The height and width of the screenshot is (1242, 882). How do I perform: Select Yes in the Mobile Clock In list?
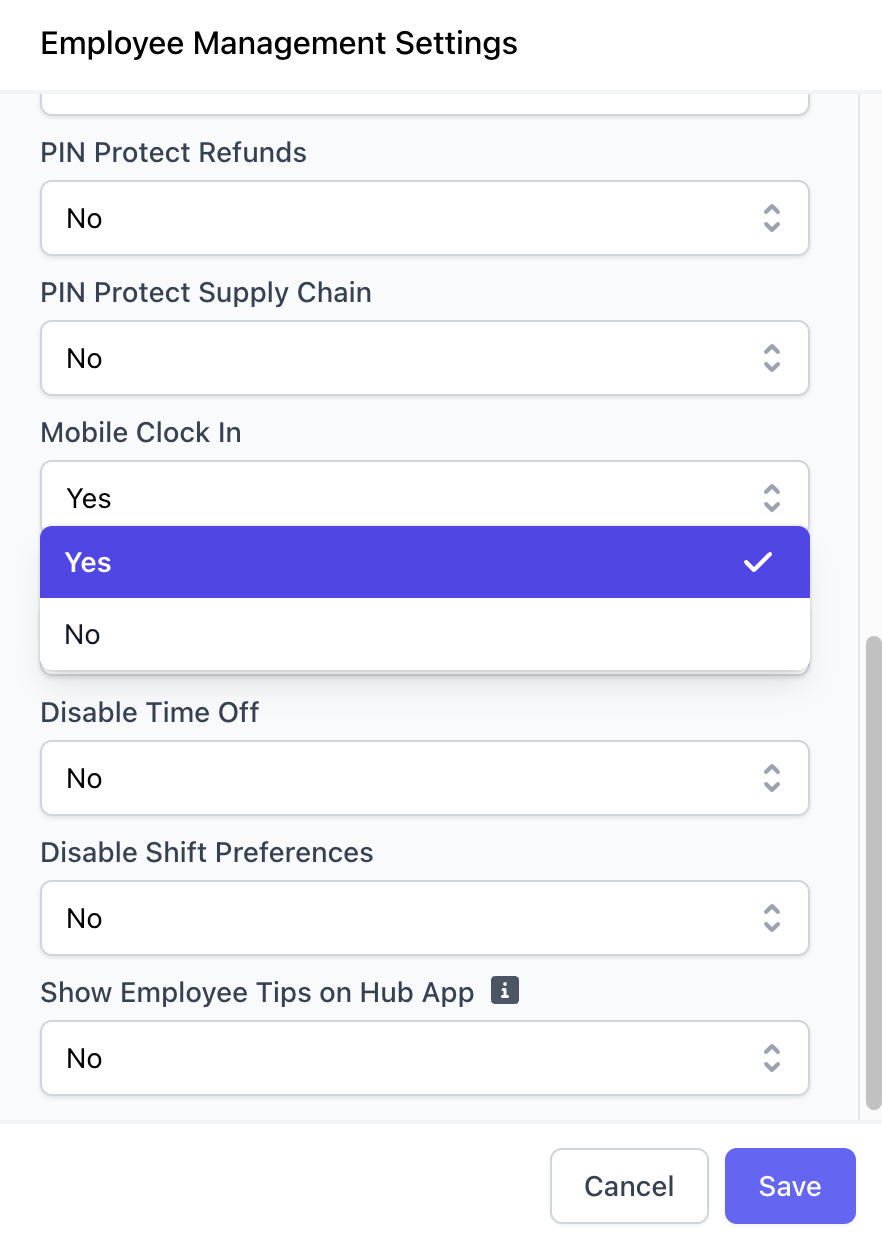coord(425,562)
